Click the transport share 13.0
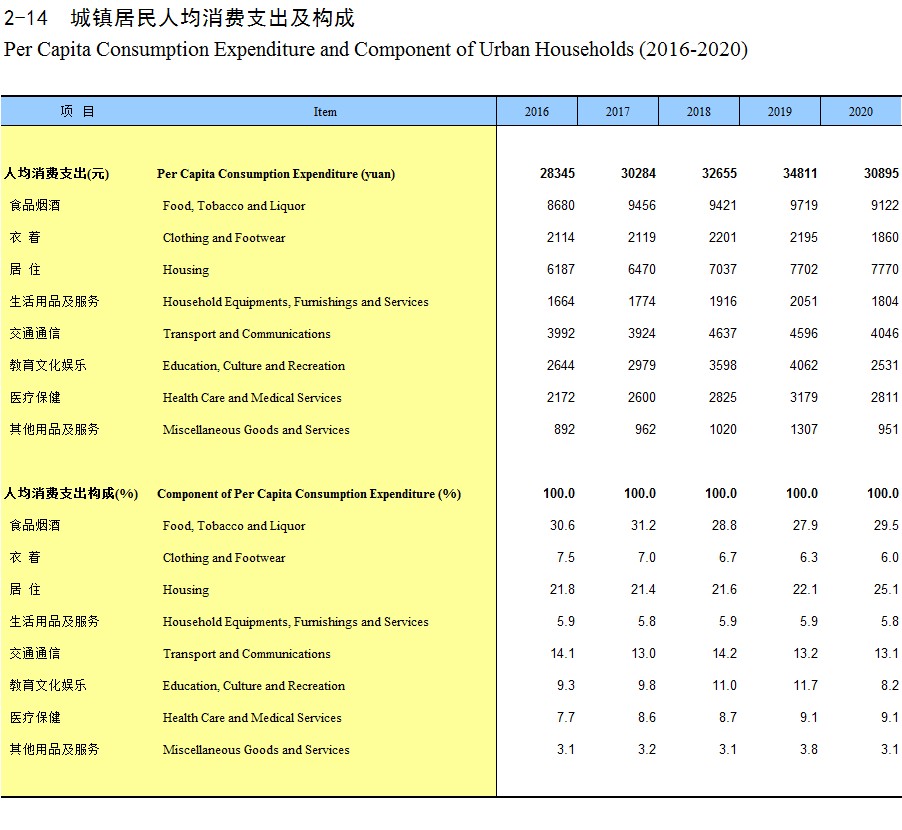 point(644,653)
